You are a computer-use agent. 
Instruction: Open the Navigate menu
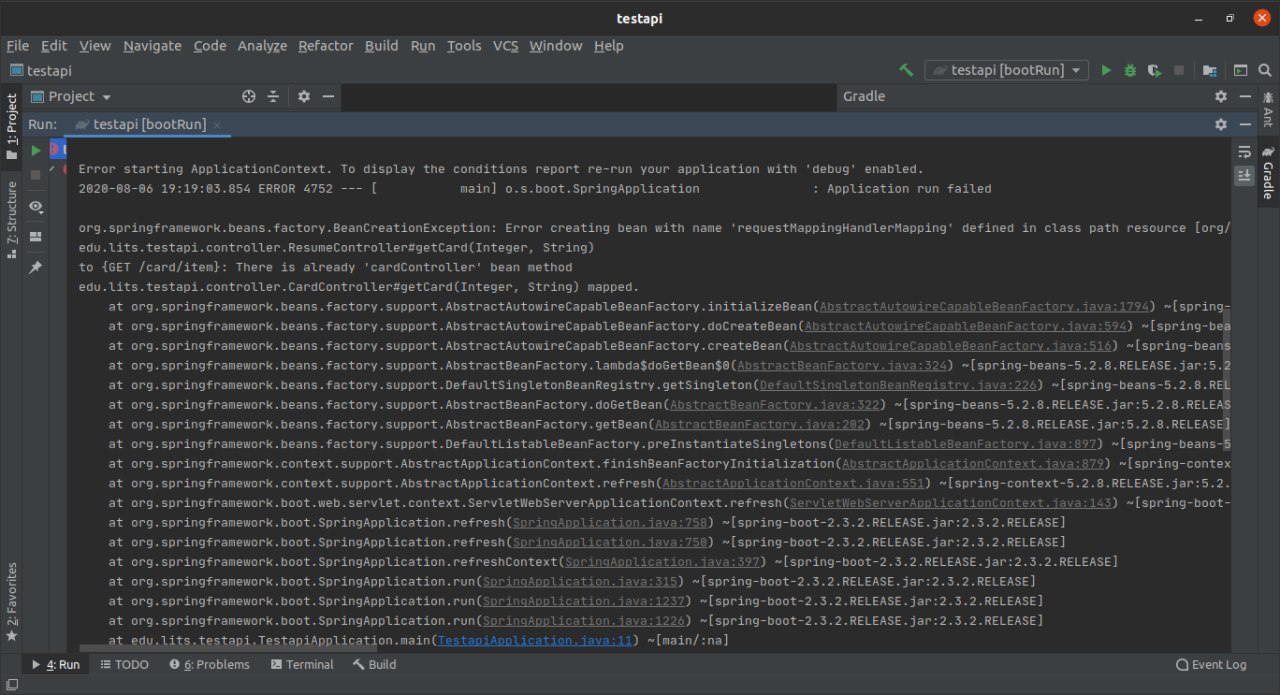tap(152, 46)
